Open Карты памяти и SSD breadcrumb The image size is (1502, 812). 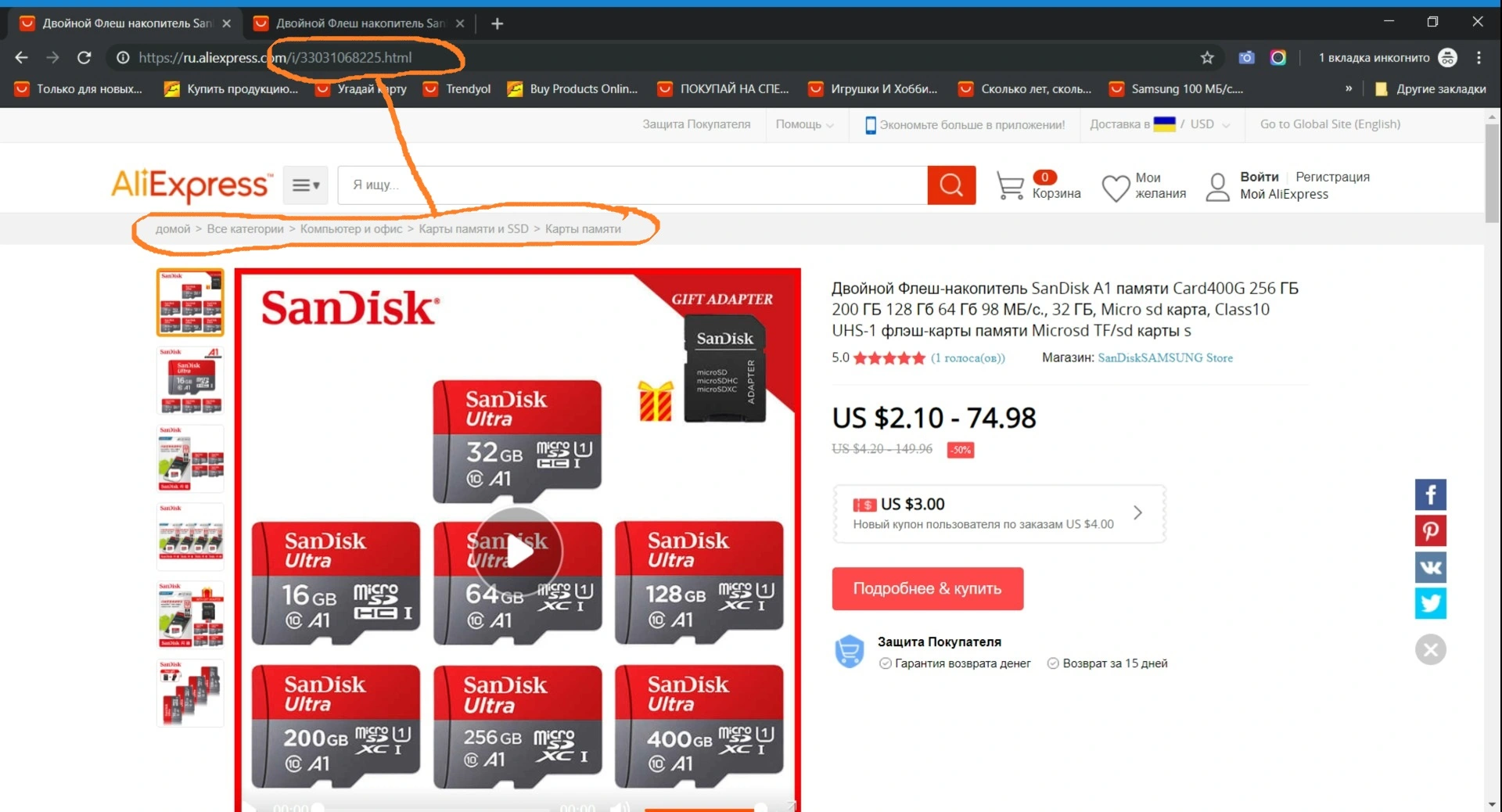coord(473,229)
